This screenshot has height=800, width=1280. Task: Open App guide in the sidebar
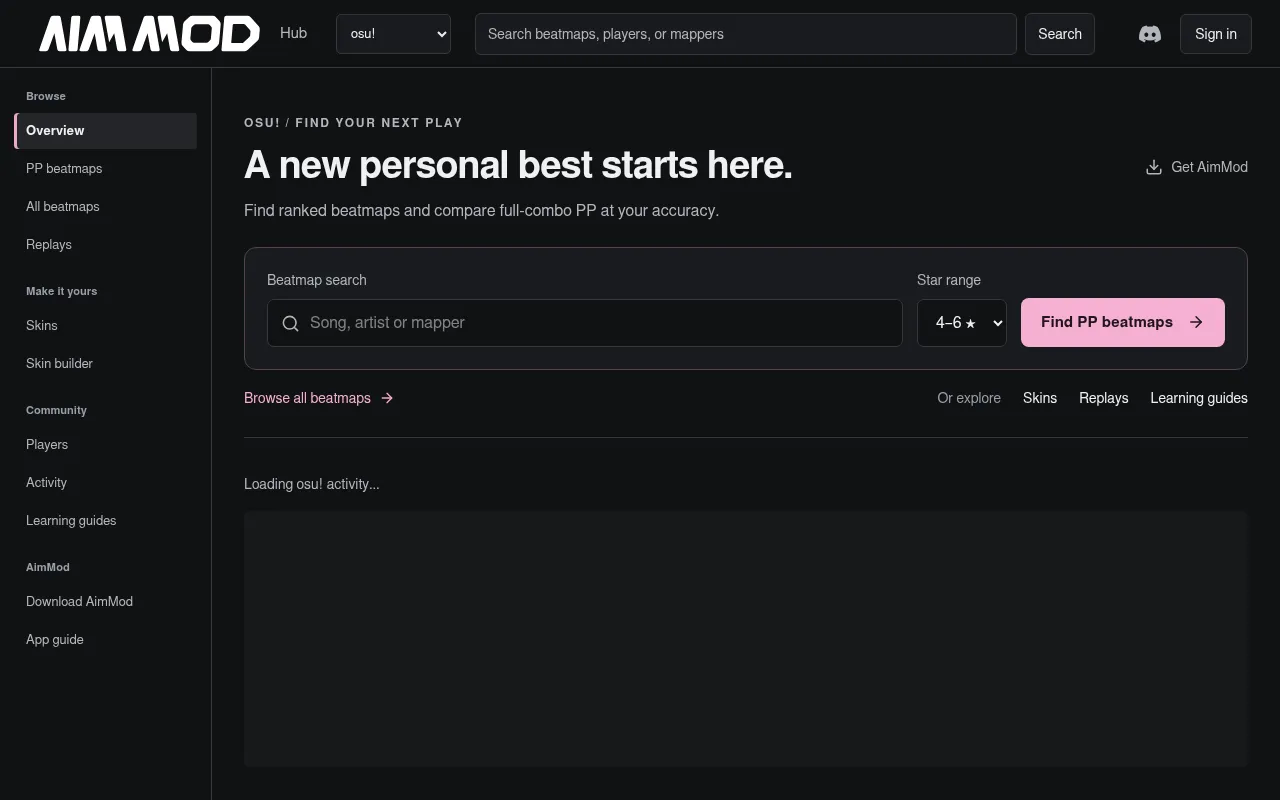click(x=106, y=640)
